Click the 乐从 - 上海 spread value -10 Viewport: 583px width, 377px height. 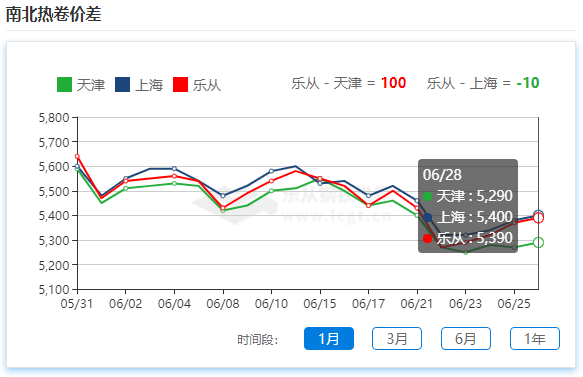[528, 83]
